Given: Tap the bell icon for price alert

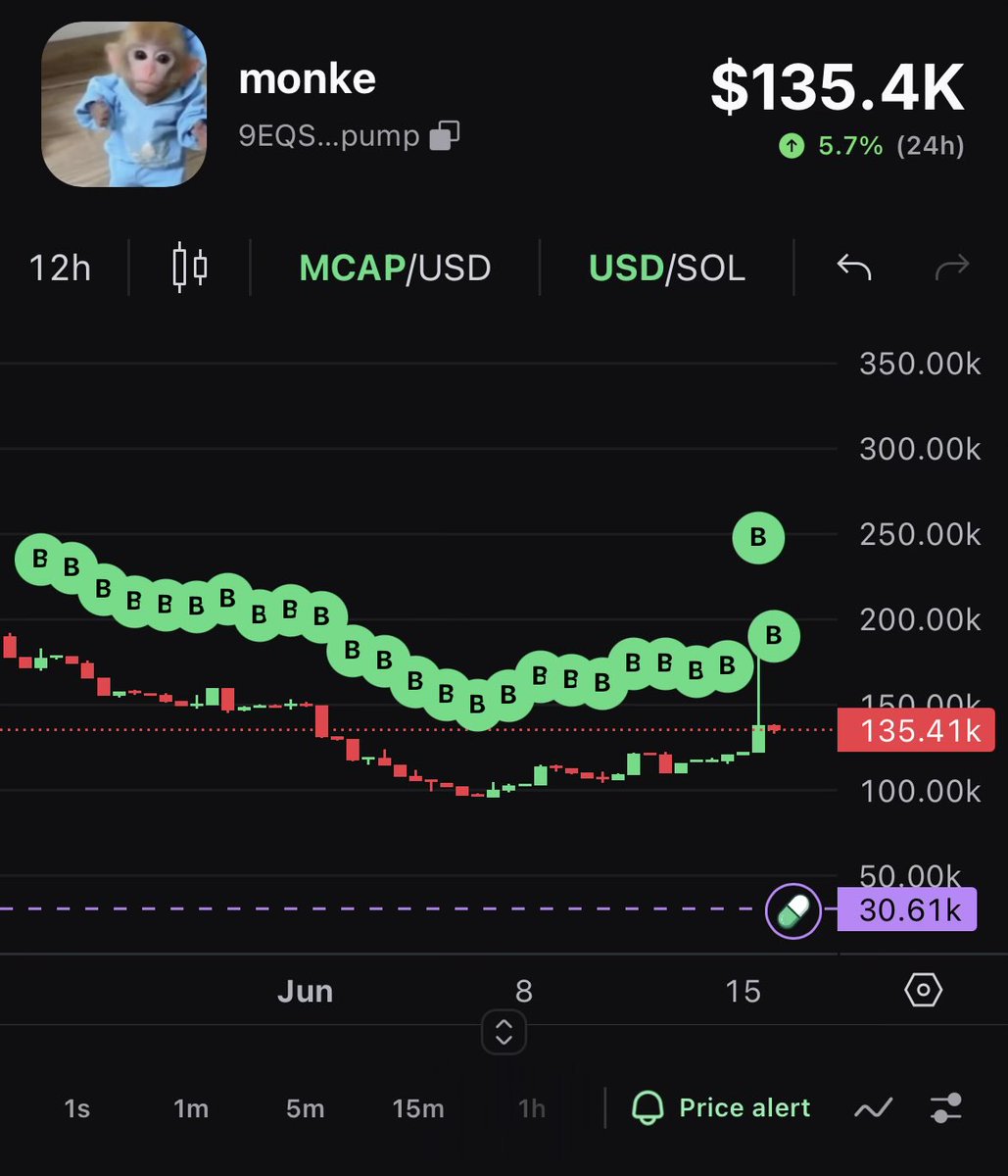Looking at the screenshot, I should (x=648, y=1108).
